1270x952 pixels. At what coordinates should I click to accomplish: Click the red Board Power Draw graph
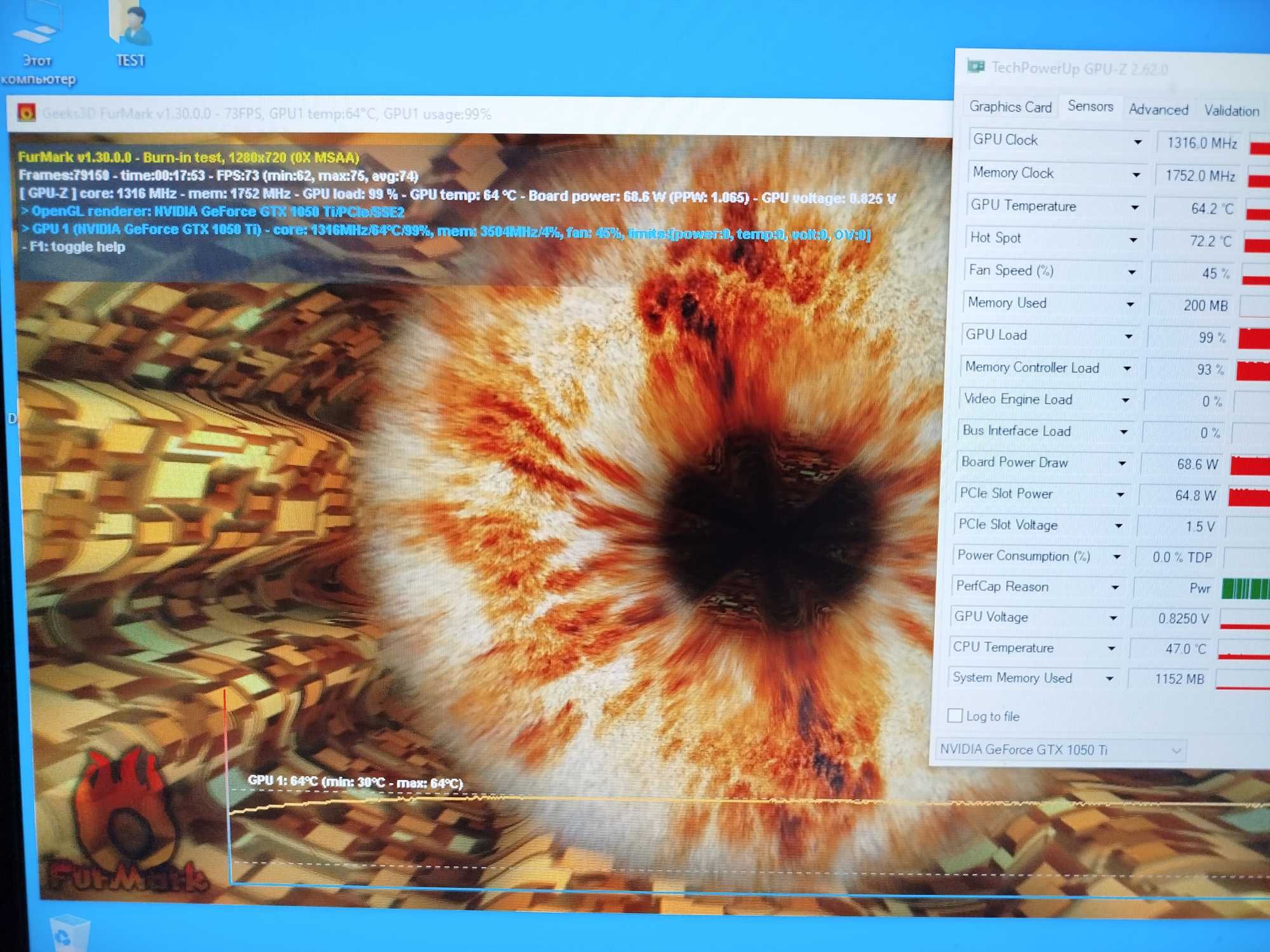pyautogui.click(x=1250, y=465)
